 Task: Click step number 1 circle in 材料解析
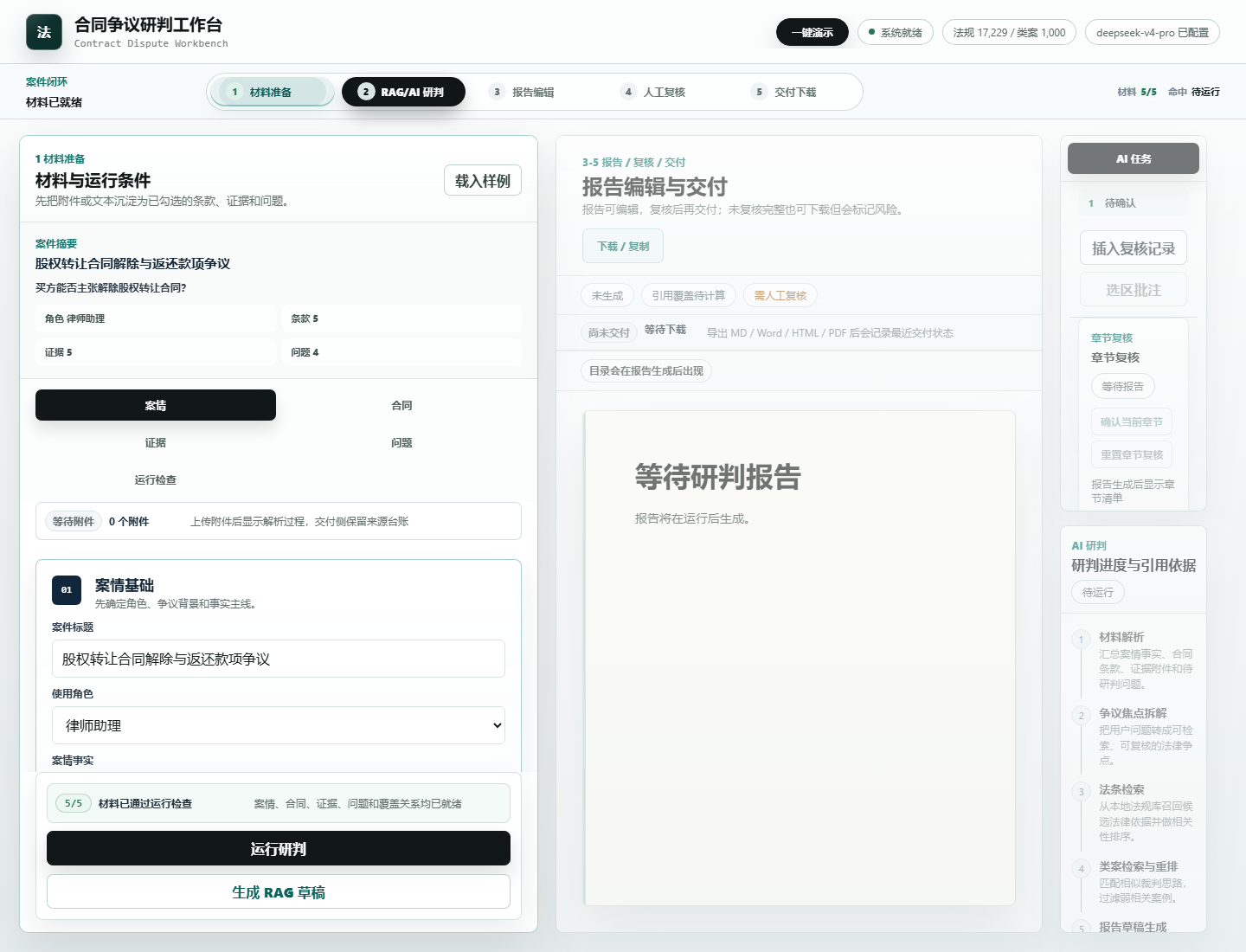tap(1081, 640)
